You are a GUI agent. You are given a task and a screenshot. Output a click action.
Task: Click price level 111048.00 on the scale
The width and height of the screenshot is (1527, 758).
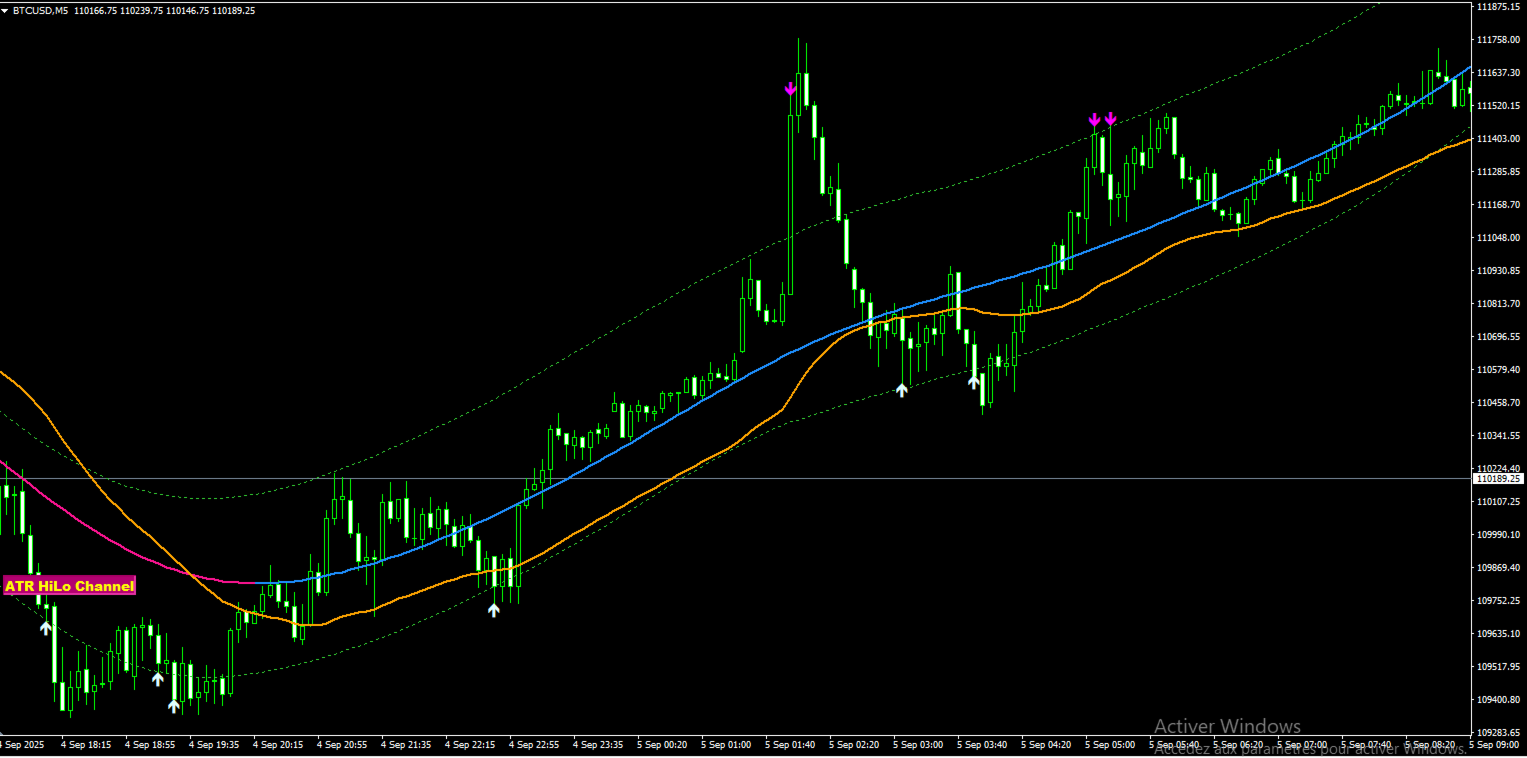[x=1497, y=237]
